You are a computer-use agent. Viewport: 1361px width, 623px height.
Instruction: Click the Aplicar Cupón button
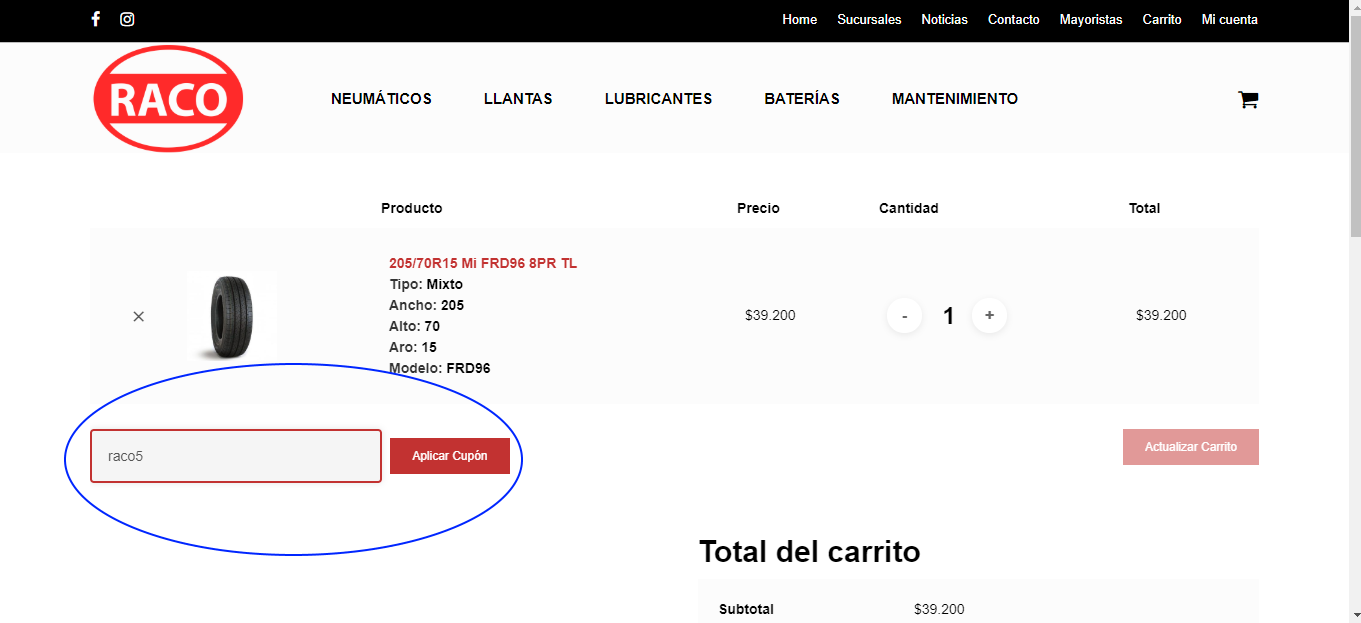(x=450, y=456)
